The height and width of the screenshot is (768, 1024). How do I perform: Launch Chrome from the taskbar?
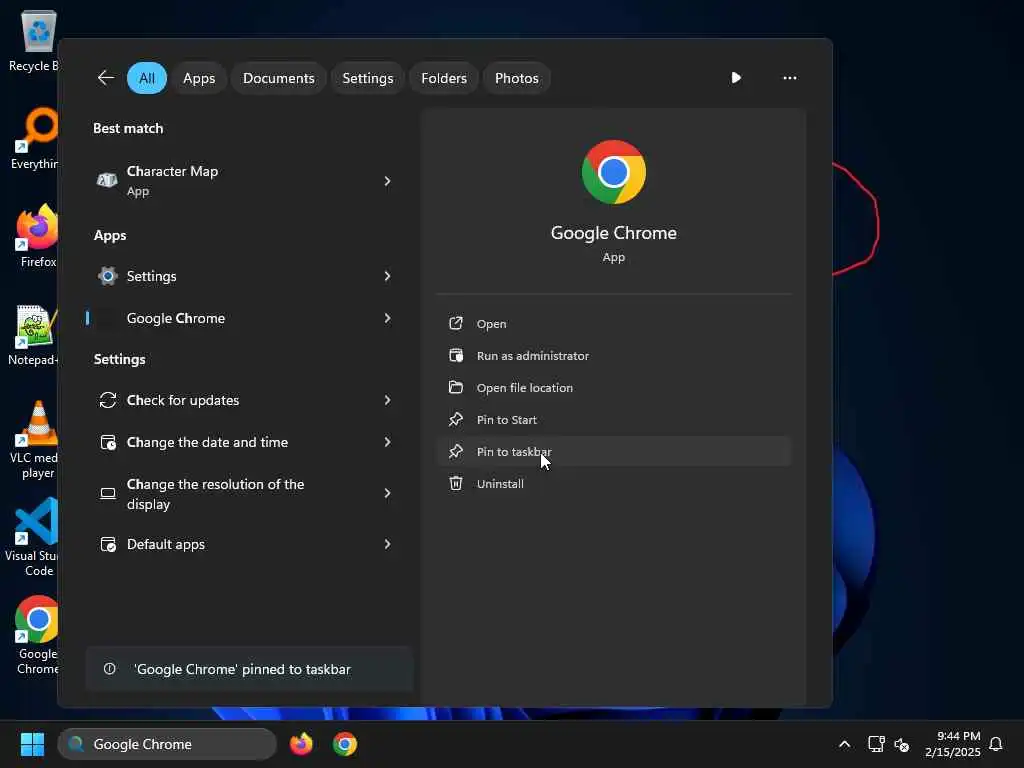click(345, 744)
